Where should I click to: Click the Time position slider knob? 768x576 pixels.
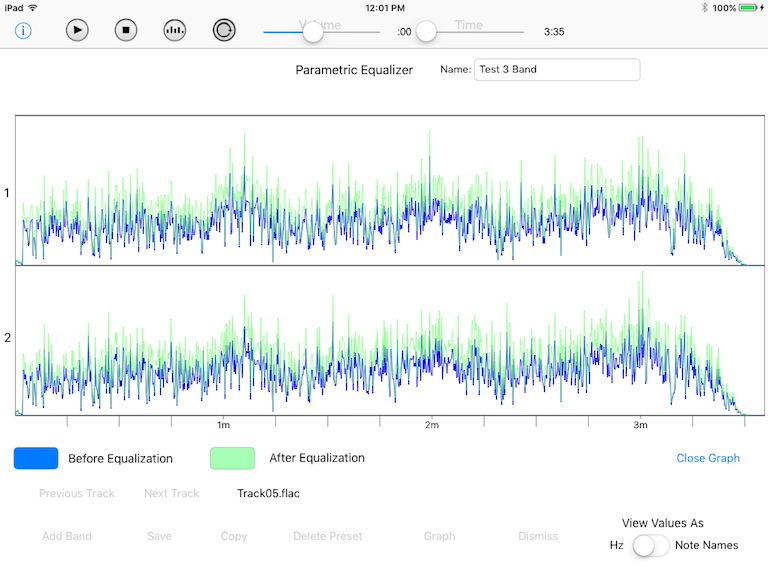[426, 32]
